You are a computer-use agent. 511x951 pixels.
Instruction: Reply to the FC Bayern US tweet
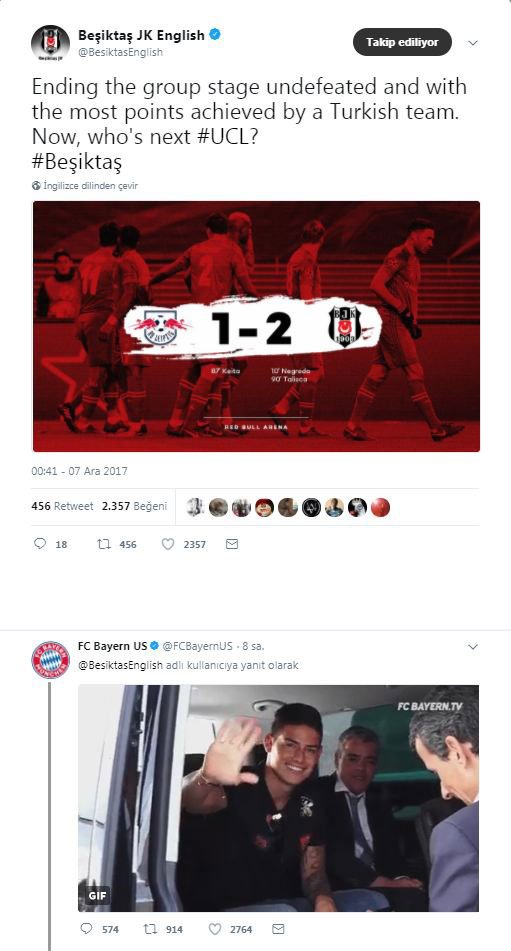click(x=87, y=929)
